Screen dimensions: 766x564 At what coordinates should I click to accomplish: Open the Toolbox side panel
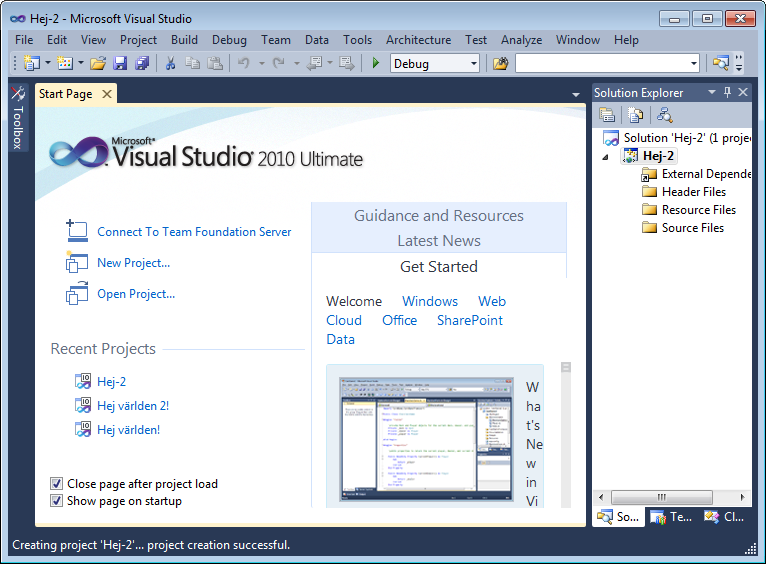[x=18, y=119]
